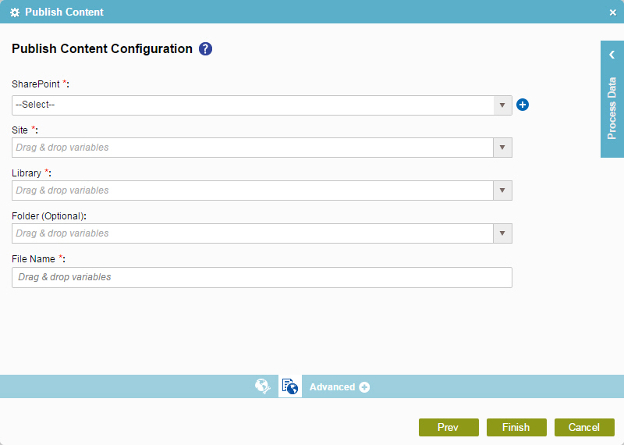This screenshot has height=445, width=624.
Task: Close the Publish Content dialog
Action: point(613,13)
